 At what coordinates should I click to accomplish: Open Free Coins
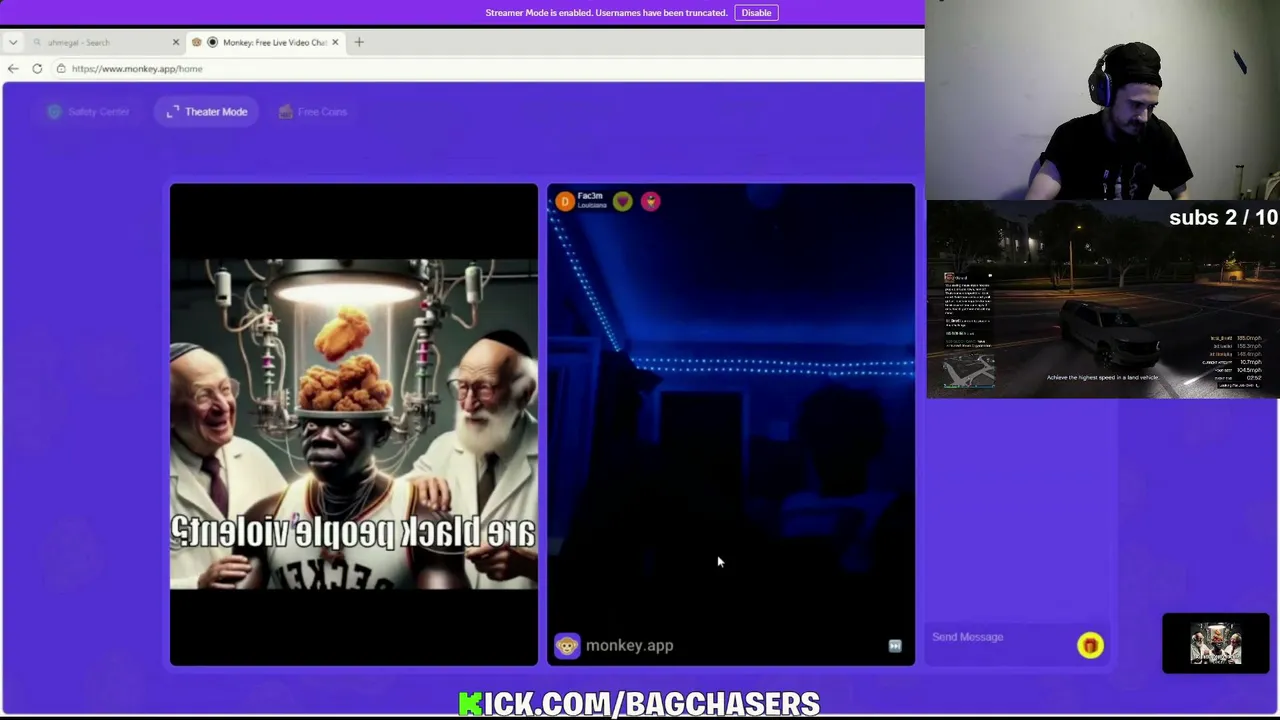[313, 112]
